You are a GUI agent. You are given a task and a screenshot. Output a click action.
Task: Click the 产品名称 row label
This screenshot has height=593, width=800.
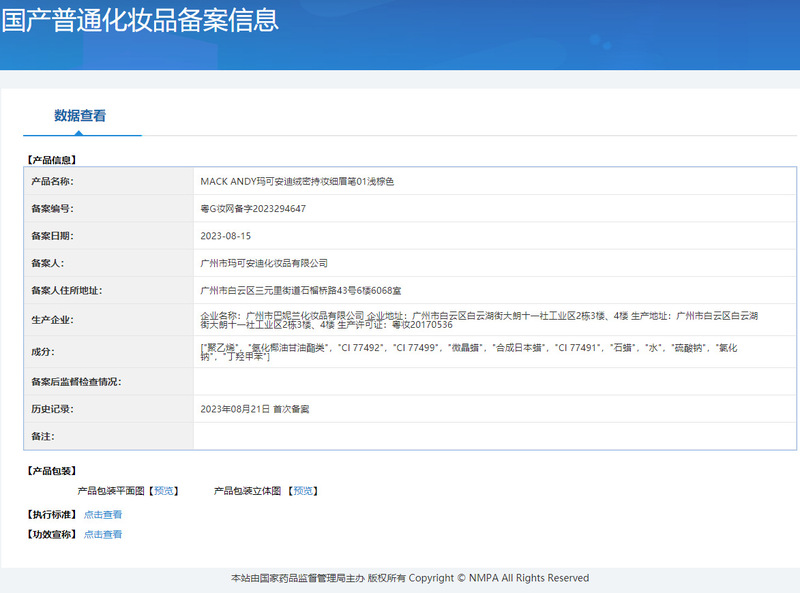click(x=53, y=182)
